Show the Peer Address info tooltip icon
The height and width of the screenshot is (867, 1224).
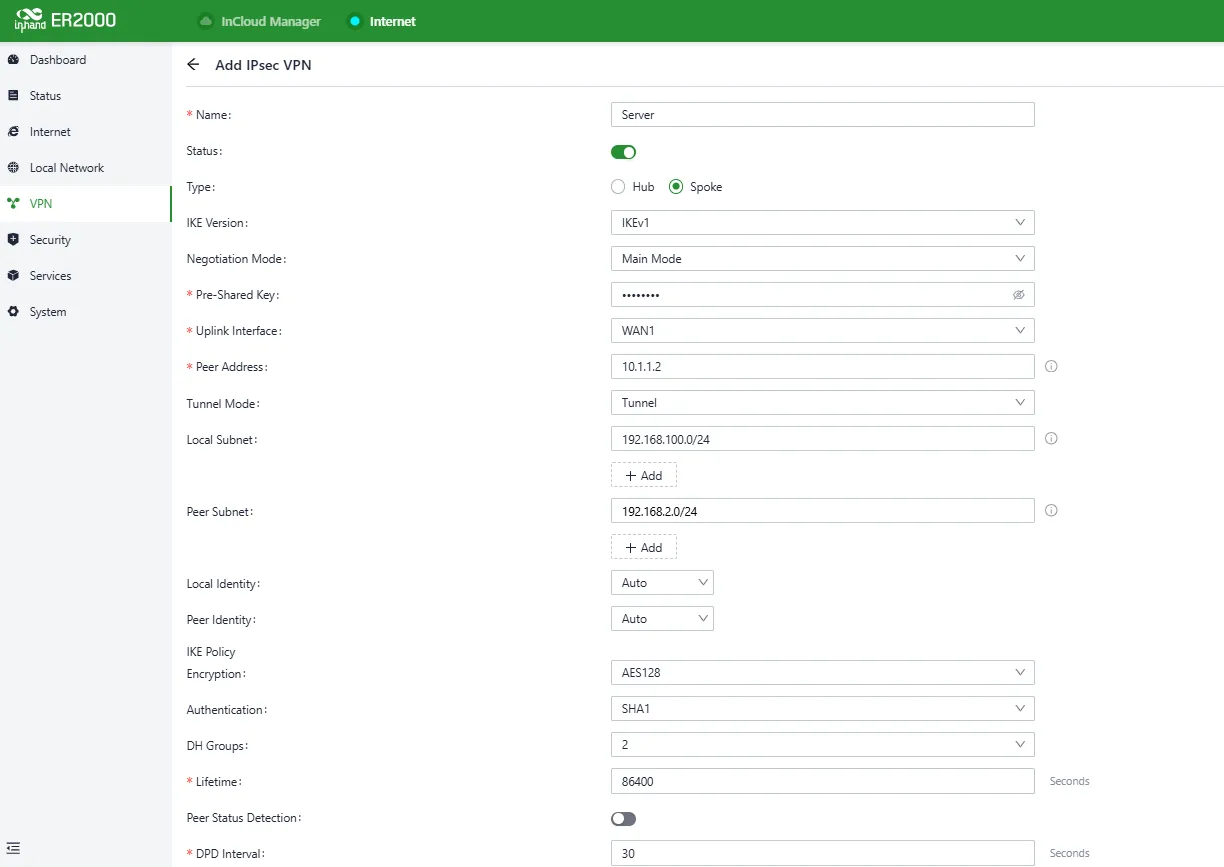click(x=1051, y=367)
